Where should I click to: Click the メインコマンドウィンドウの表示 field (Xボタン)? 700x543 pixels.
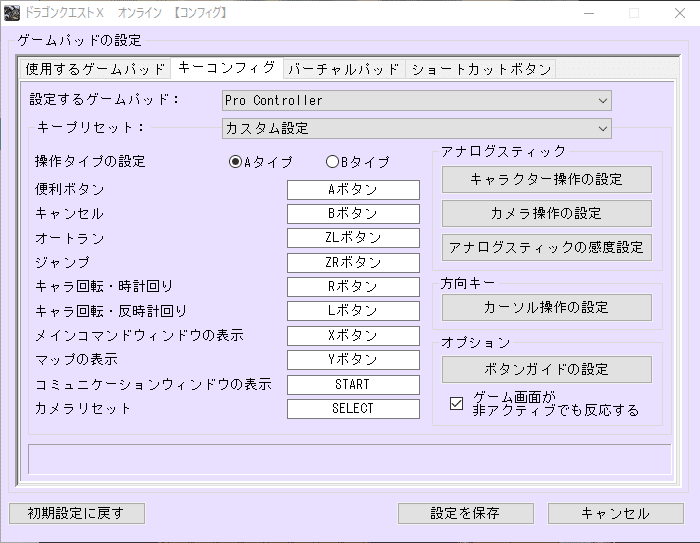pyautogui.click(x=353, y=336)
